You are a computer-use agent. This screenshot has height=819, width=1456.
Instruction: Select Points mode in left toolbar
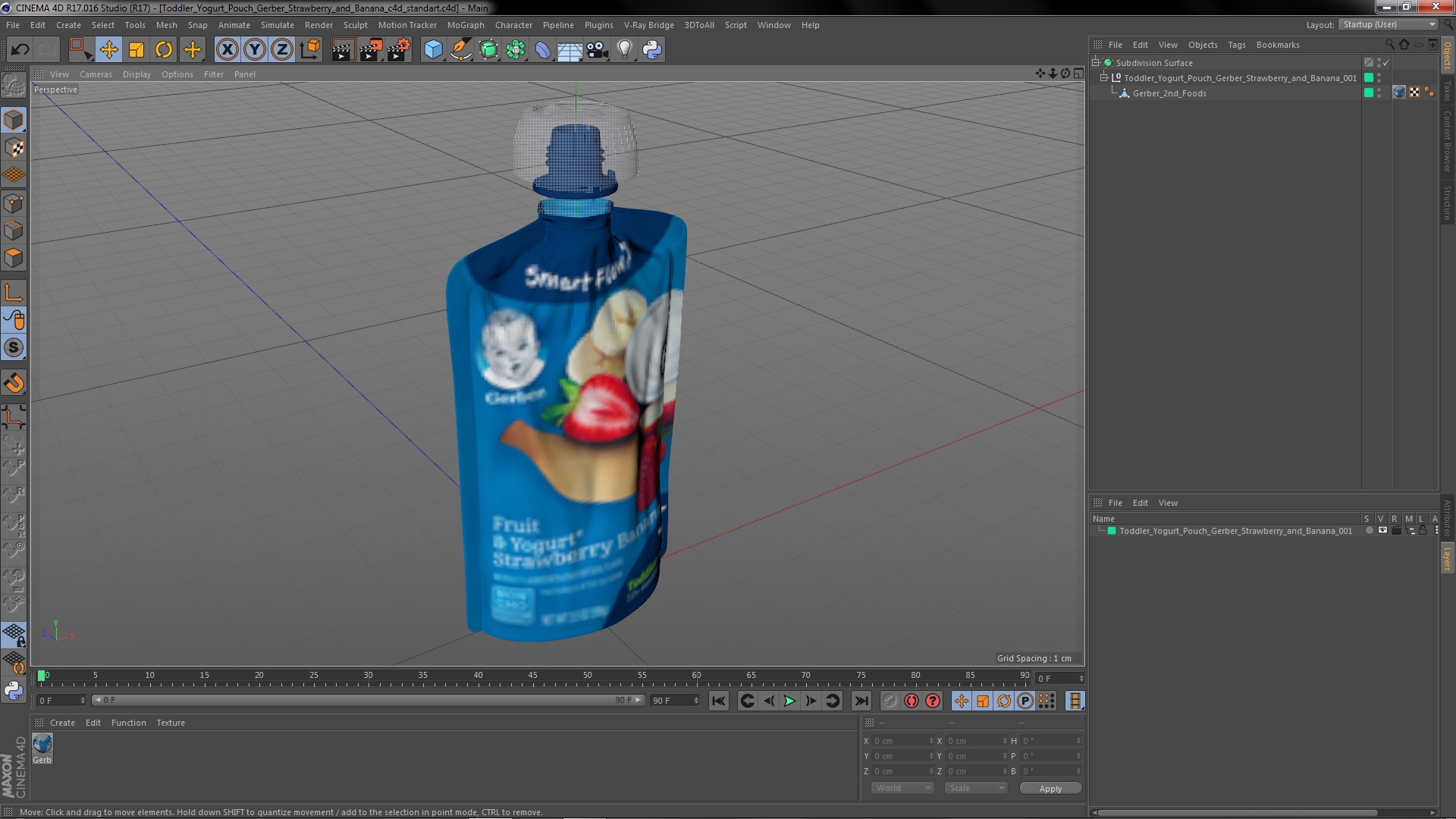14,203
